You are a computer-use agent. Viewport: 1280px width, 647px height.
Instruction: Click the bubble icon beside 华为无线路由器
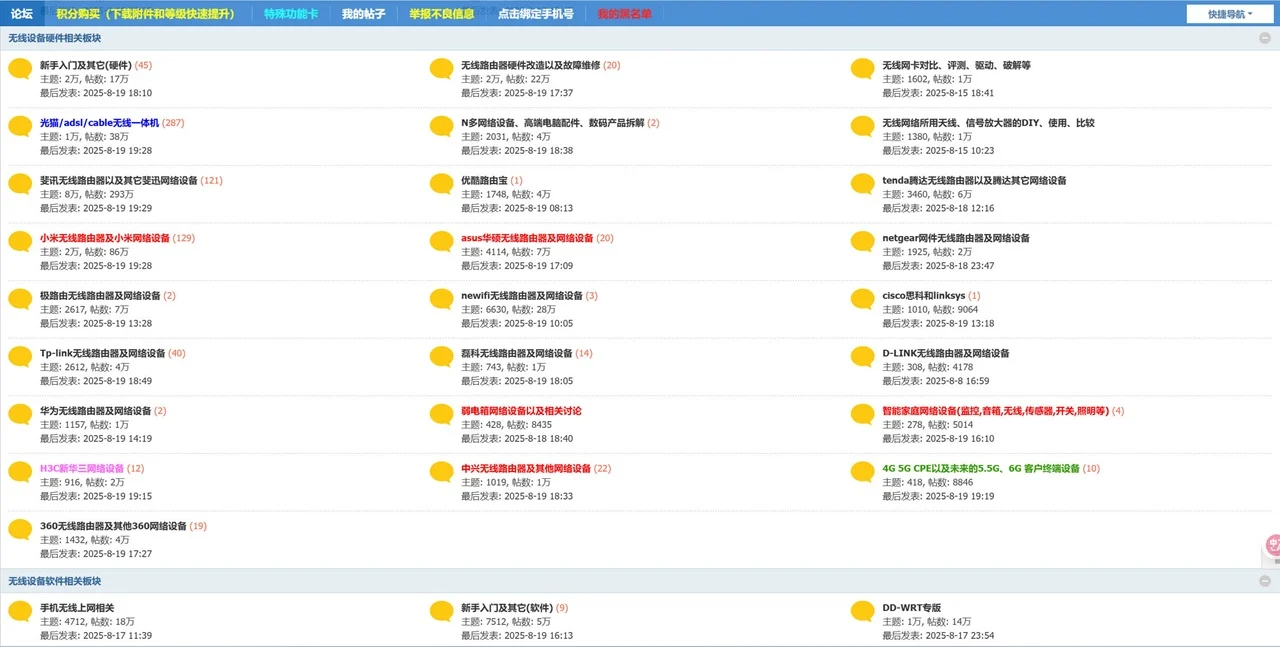point(21,415)
